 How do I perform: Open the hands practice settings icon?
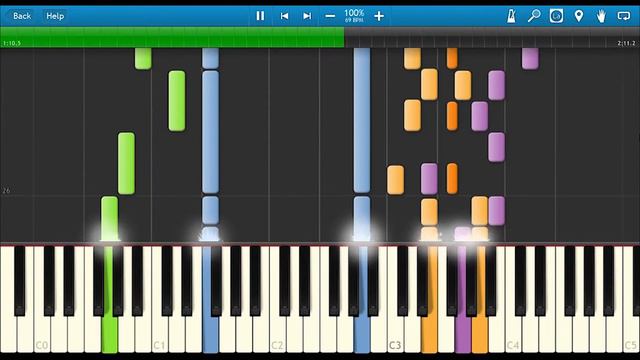tap(601, 16)
